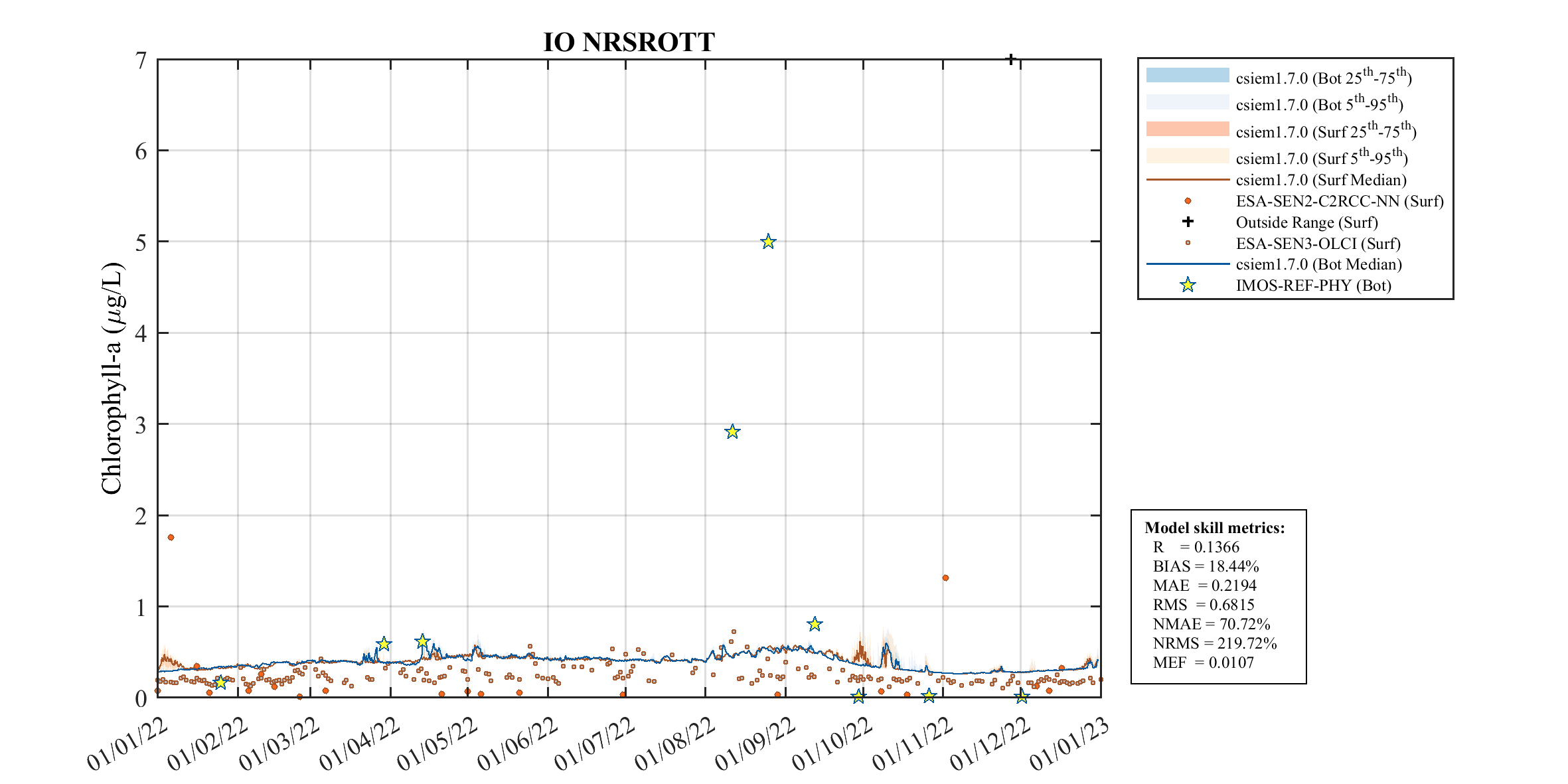Click the blue Bot 25th-75th legend swatch

[1188, 76]
